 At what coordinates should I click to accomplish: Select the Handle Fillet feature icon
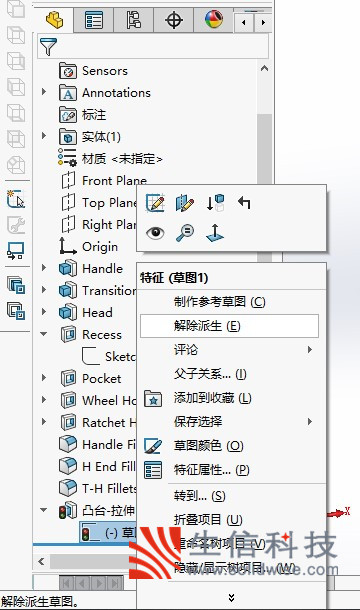[68, 444]
